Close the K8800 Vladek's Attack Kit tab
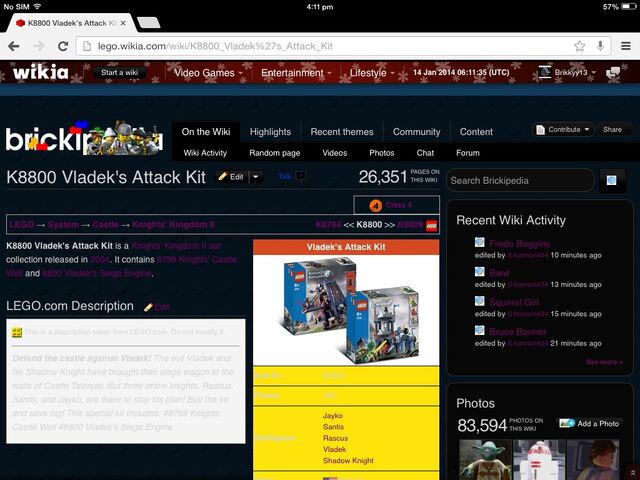The height and width of the screenshot is (480, 640). (123, 23)
